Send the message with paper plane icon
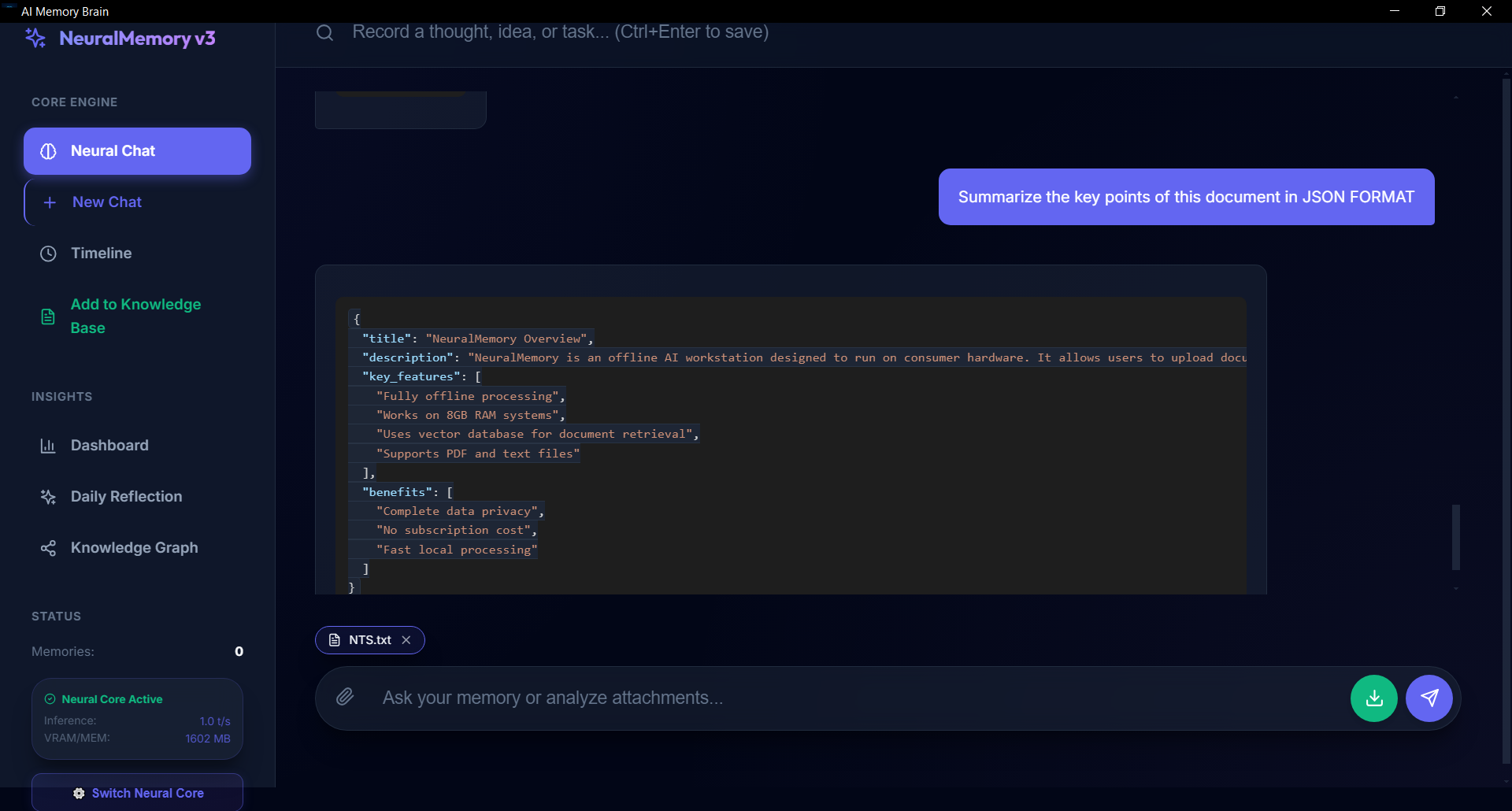This screenshot has height=811, width=1512. 1429,698
